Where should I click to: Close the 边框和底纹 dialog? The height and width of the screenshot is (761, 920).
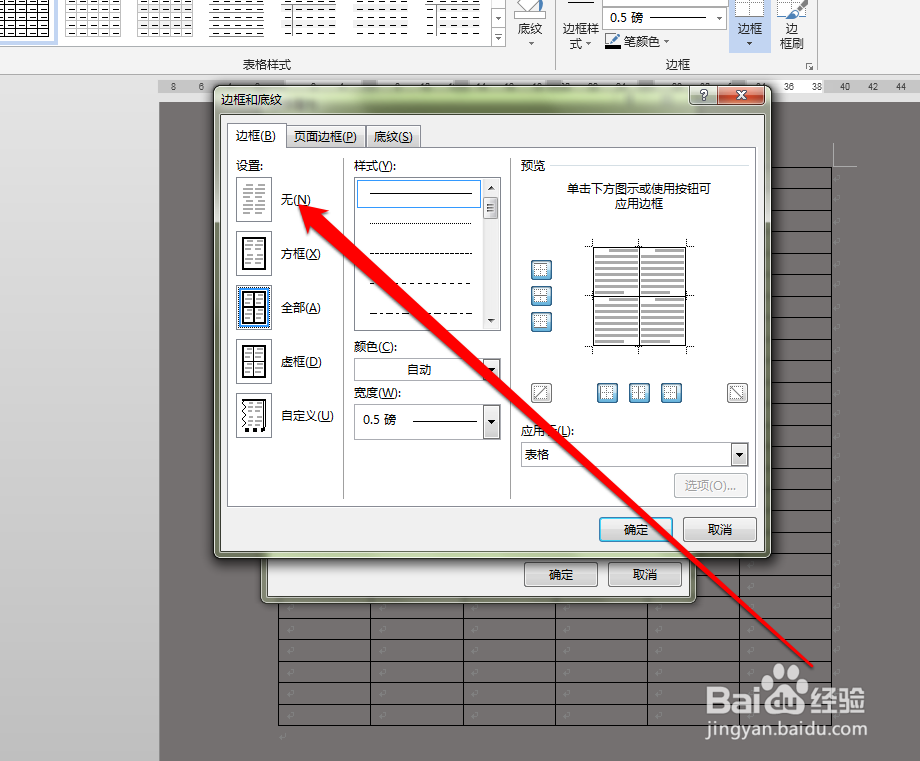click(x=742, y=95)
